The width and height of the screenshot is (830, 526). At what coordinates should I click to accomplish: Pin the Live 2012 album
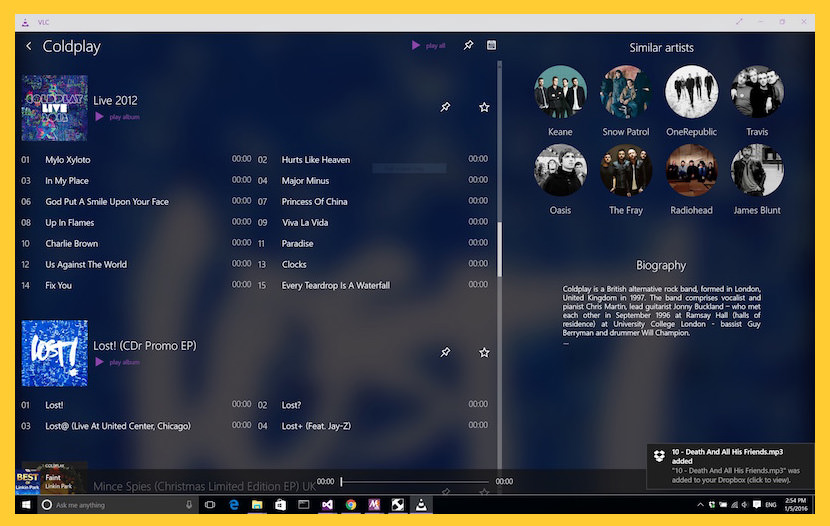445,107
